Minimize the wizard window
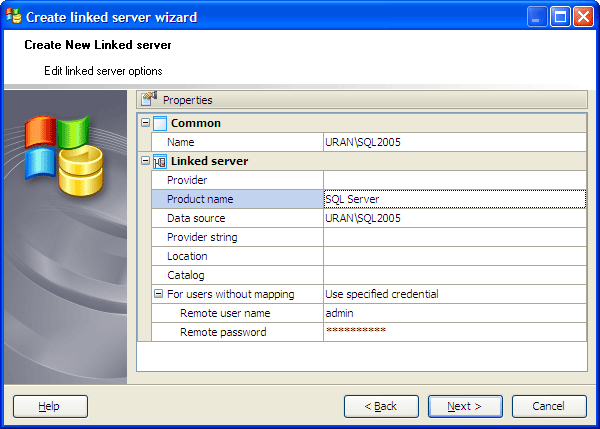 point(536,17)
